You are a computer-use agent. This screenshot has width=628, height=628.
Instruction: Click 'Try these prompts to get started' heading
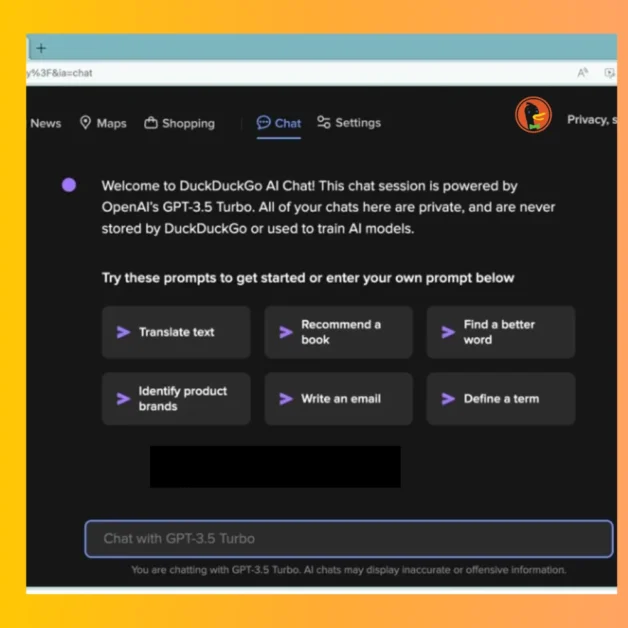coord(308,278)
